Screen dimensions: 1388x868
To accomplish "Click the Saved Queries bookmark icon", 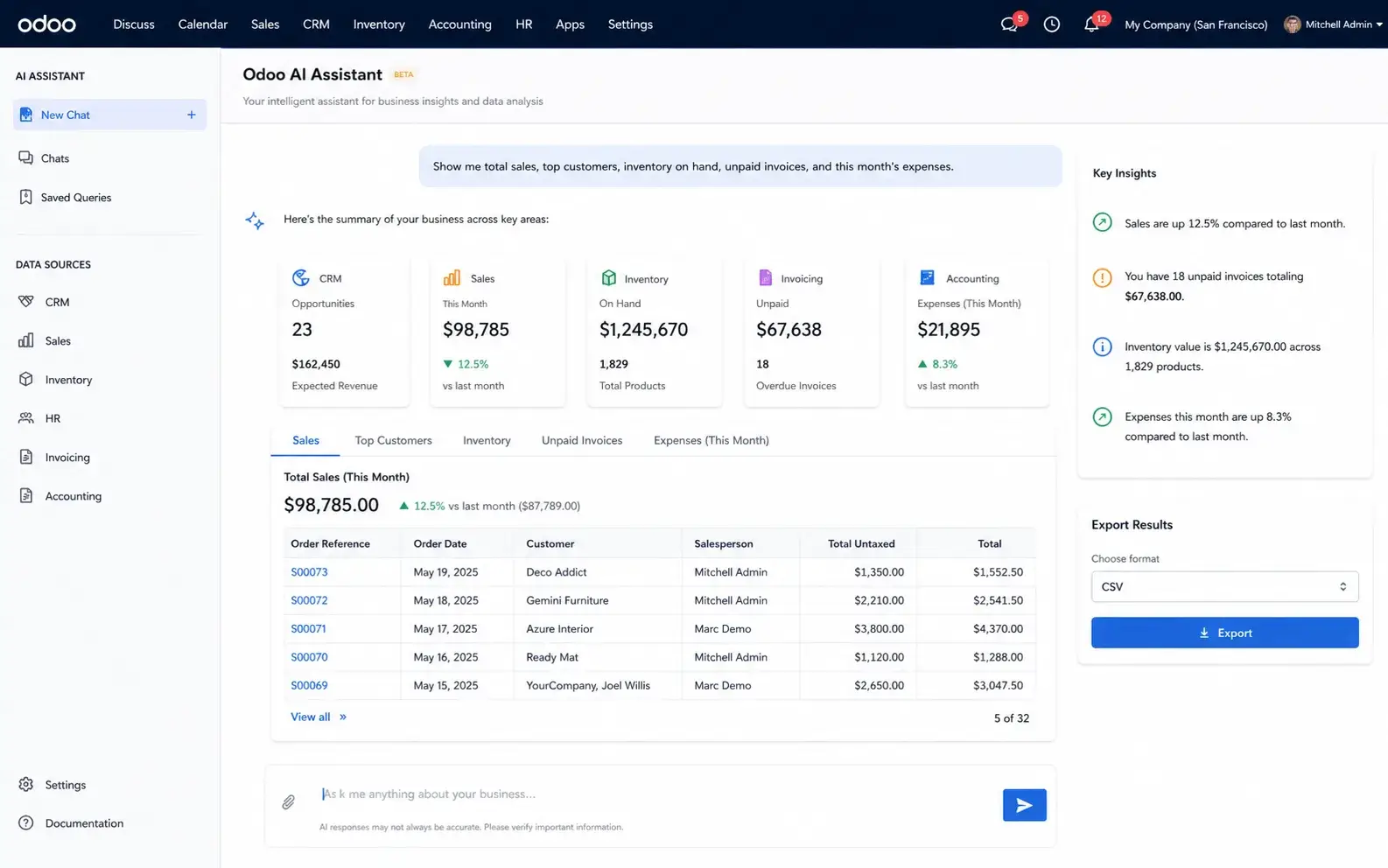I will pyautogui.click(x=26, y=197).
